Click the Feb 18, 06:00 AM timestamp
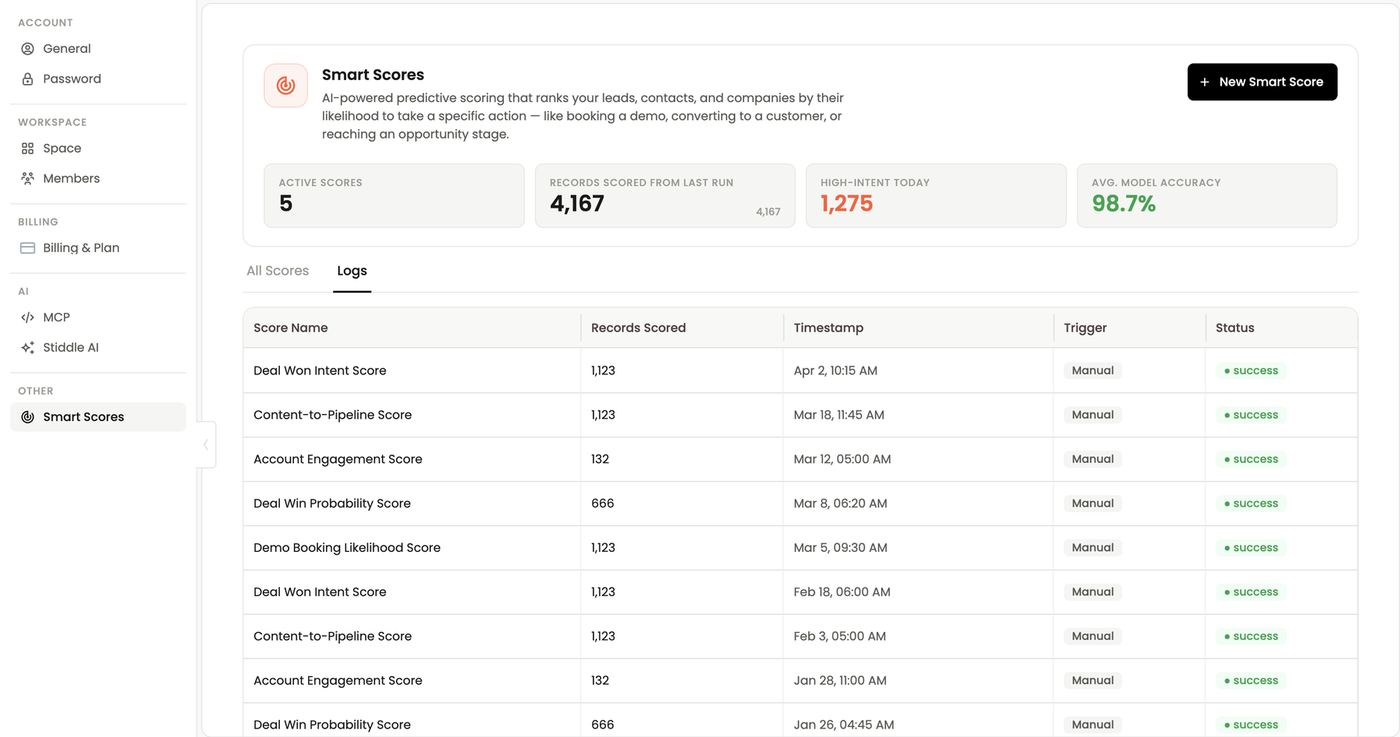Viewport: 1400px width, 737px height. click(x=842, y=592)
